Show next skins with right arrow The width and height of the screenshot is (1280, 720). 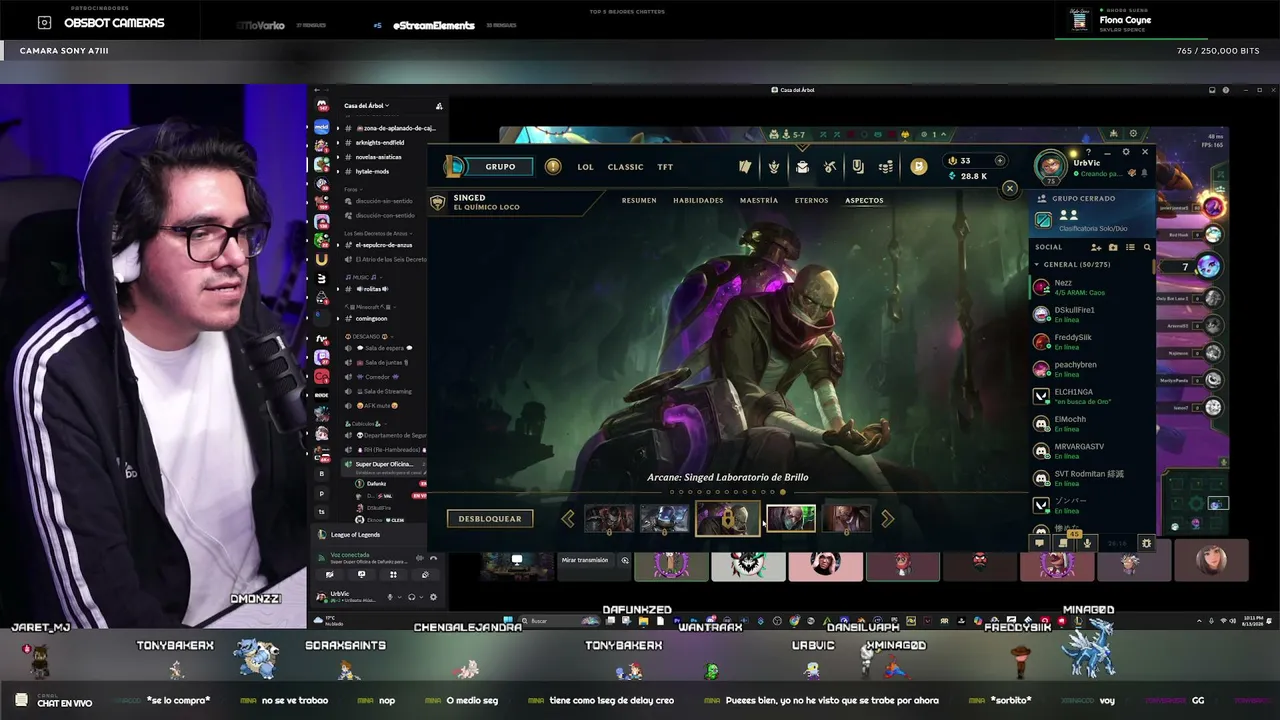[x=887, y=519]
